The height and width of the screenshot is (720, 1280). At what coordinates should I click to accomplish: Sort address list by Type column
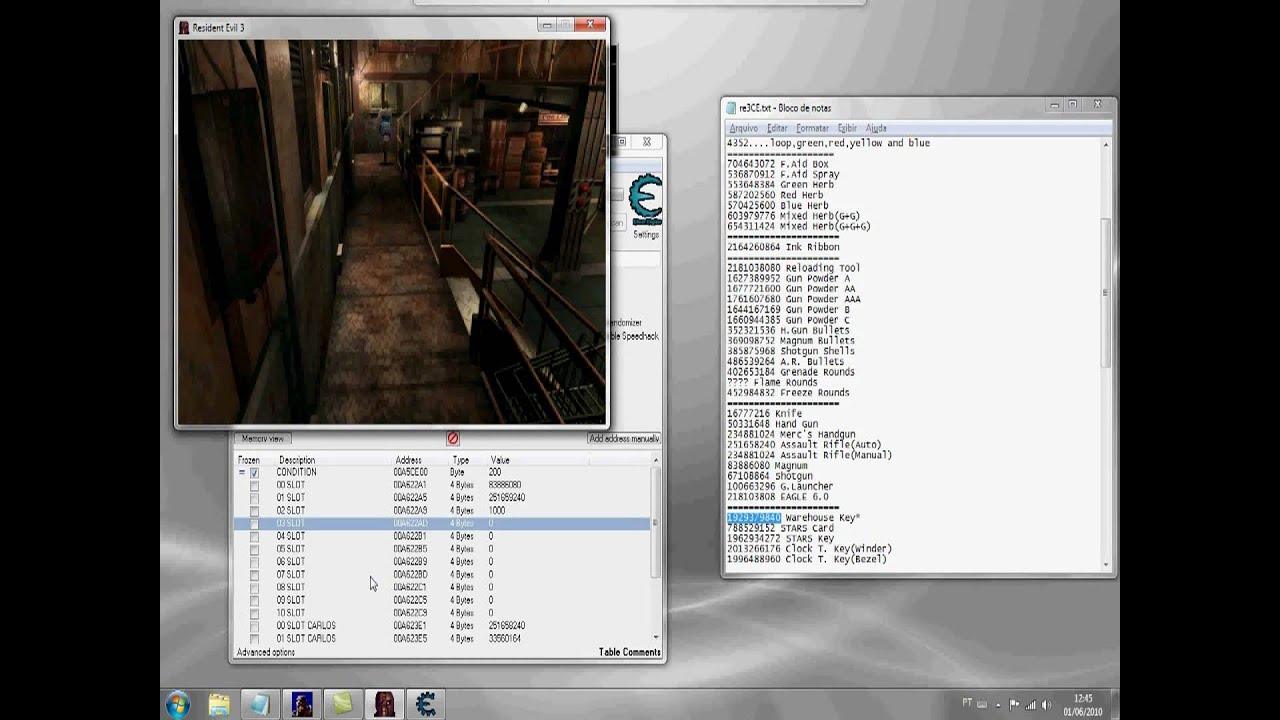click(x=460, y=460)
